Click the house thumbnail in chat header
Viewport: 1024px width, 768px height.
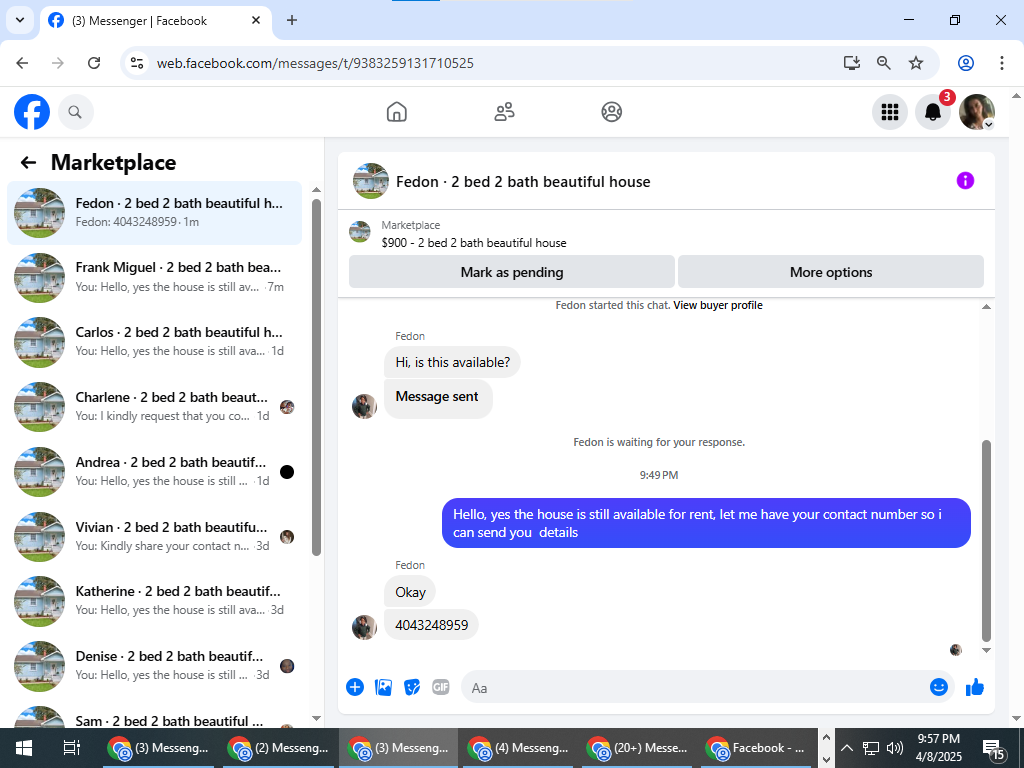pos(370,181)
